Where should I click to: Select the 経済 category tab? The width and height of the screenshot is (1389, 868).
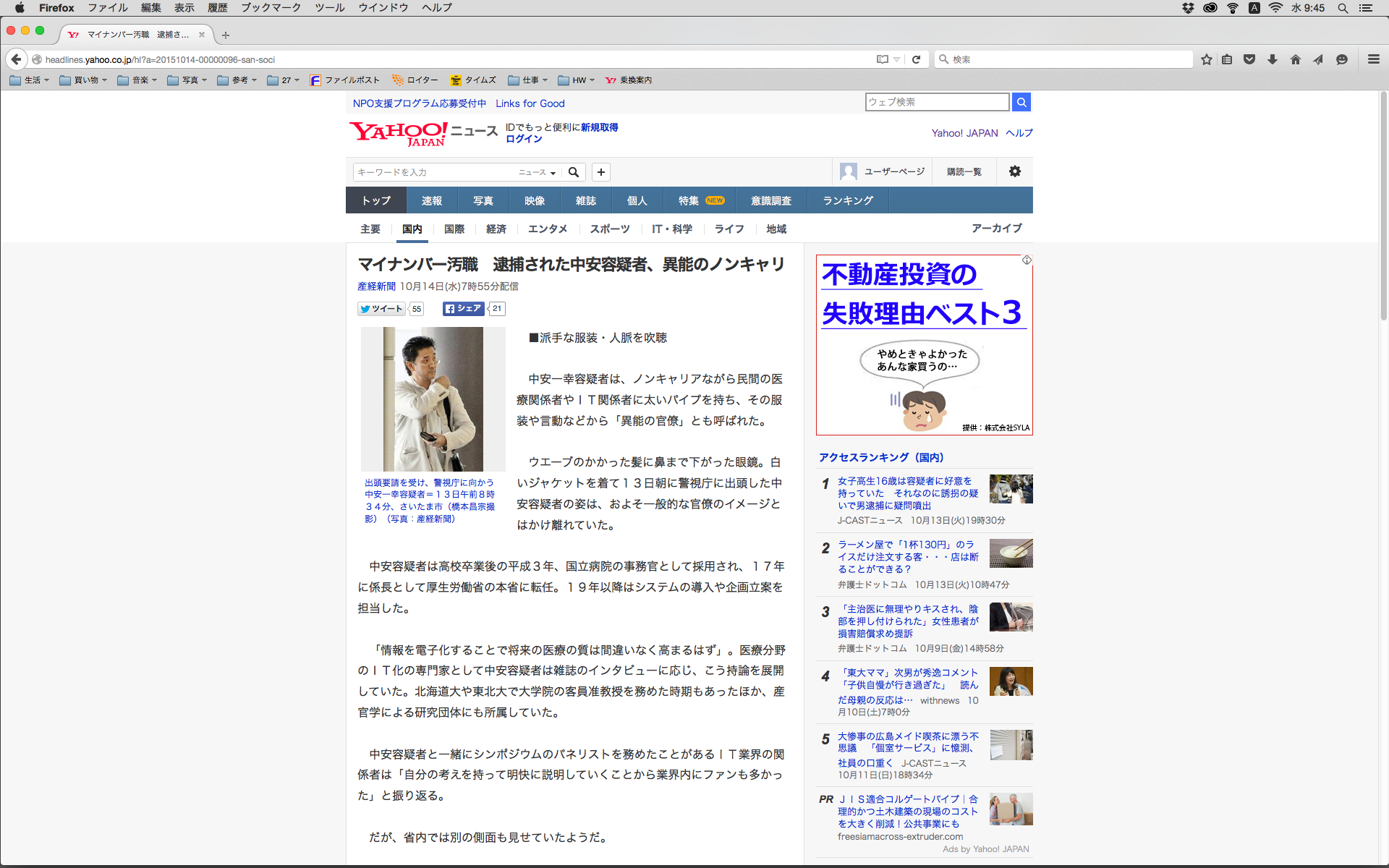(x=496, y=229)
